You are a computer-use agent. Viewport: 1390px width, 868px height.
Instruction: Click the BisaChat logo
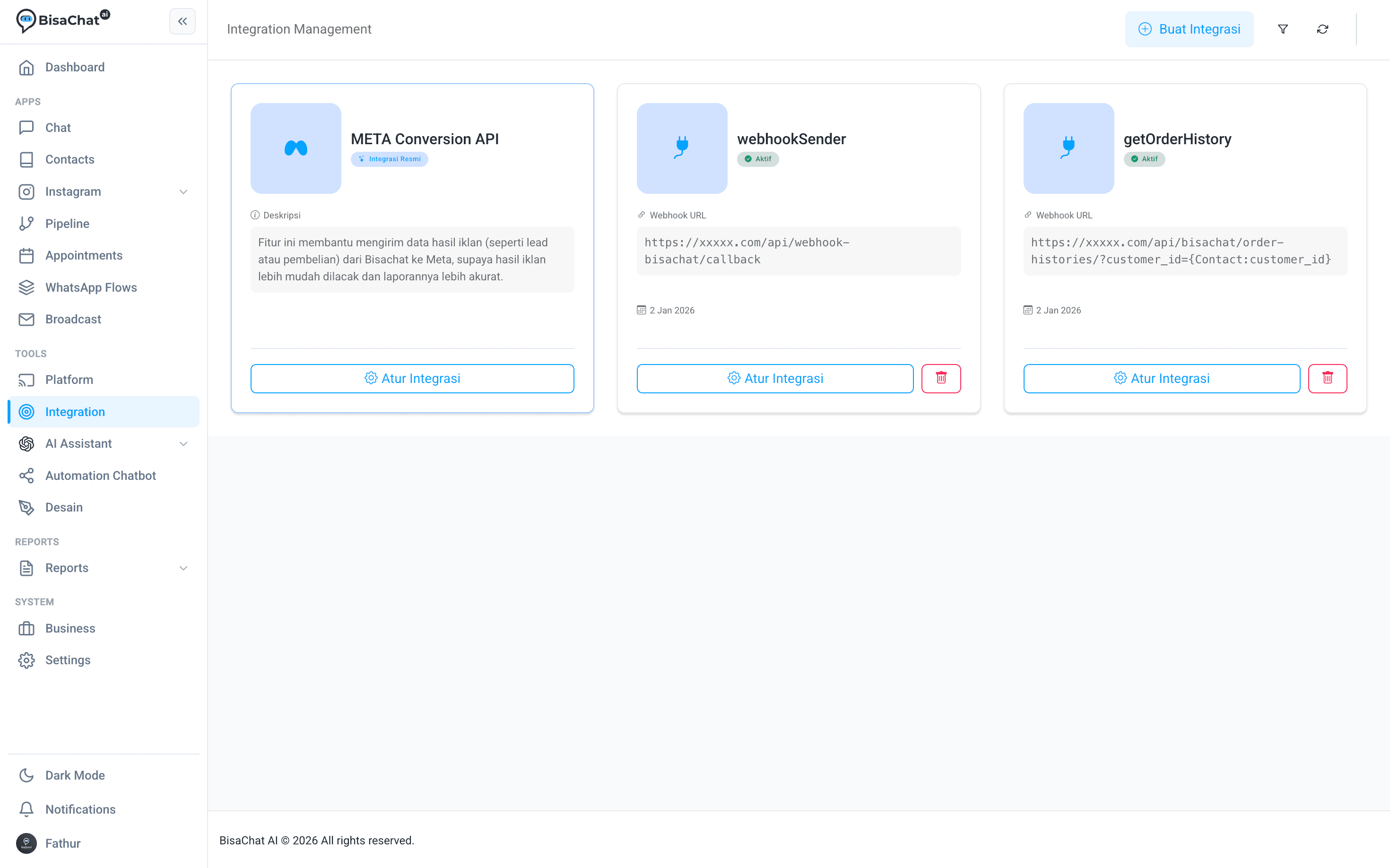62,21
